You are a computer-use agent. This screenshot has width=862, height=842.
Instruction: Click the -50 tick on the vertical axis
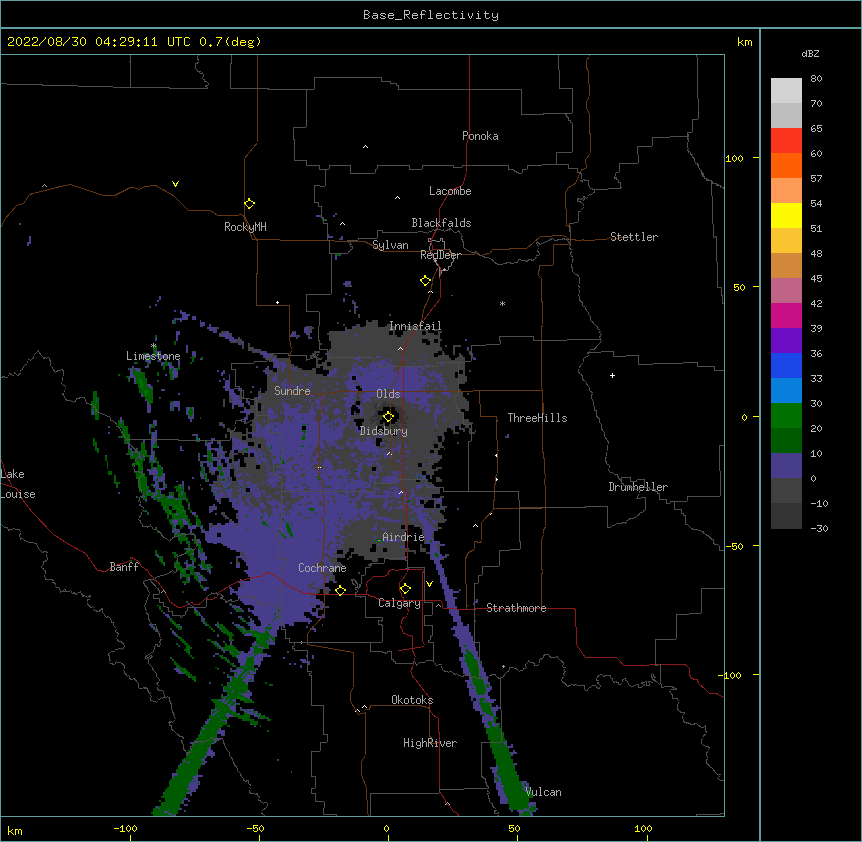click(734, 546)
